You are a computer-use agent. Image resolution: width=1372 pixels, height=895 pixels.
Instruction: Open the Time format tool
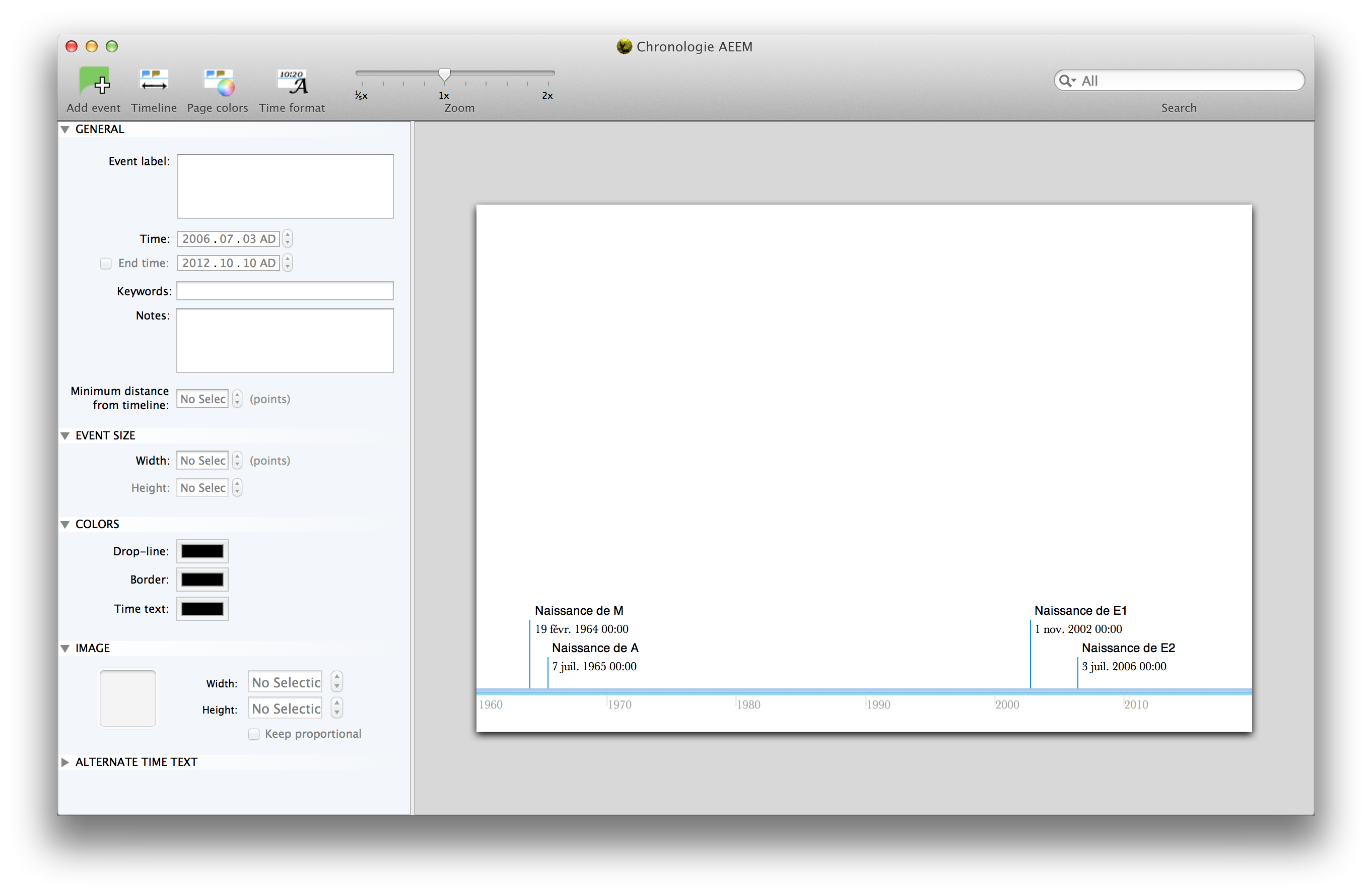(x=292, y=81)
